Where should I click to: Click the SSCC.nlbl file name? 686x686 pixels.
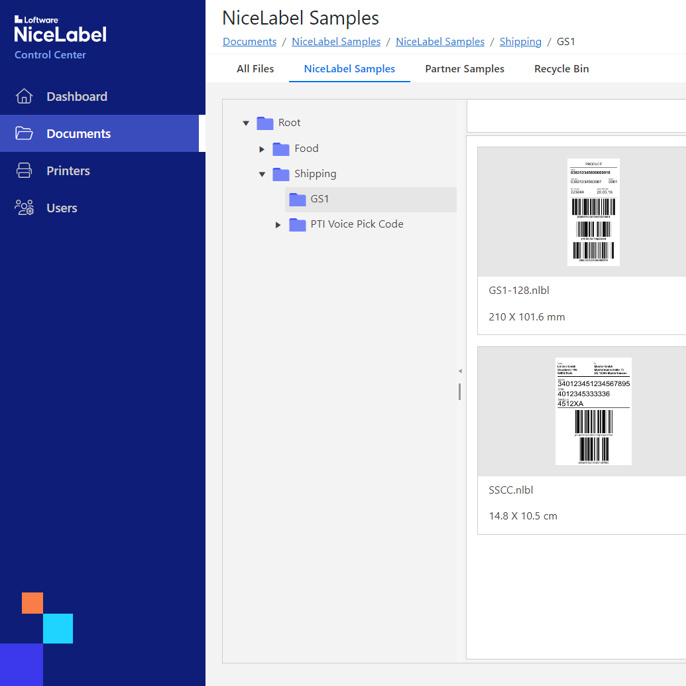coord(511,490)
